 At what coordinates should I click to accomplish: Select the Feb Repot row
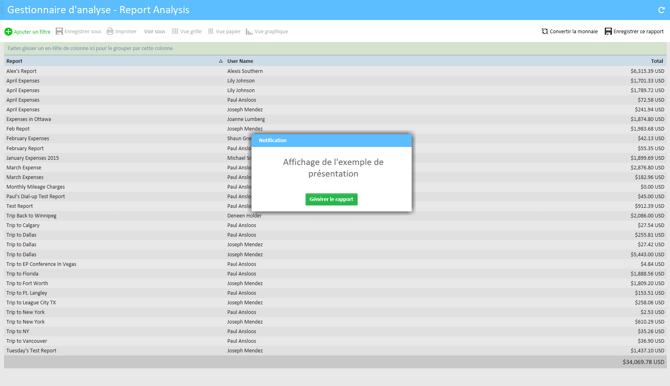click(x=335, y=129)
